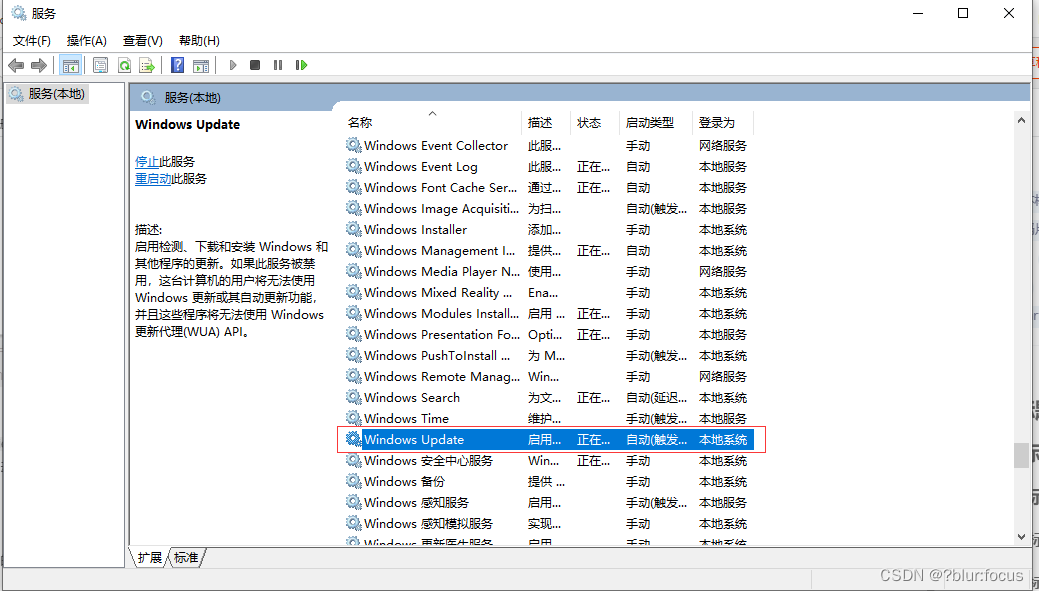
Task: Click the Pause Service toolbar icon
Action: pos(278,65)
